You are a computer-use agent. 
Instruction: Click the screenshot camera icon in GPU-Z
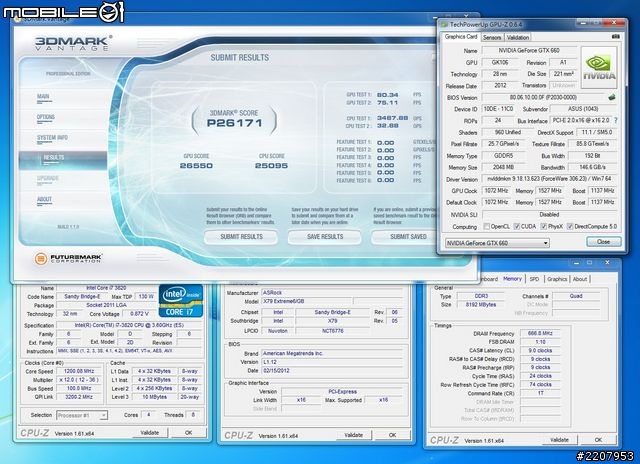click(616, 37)
